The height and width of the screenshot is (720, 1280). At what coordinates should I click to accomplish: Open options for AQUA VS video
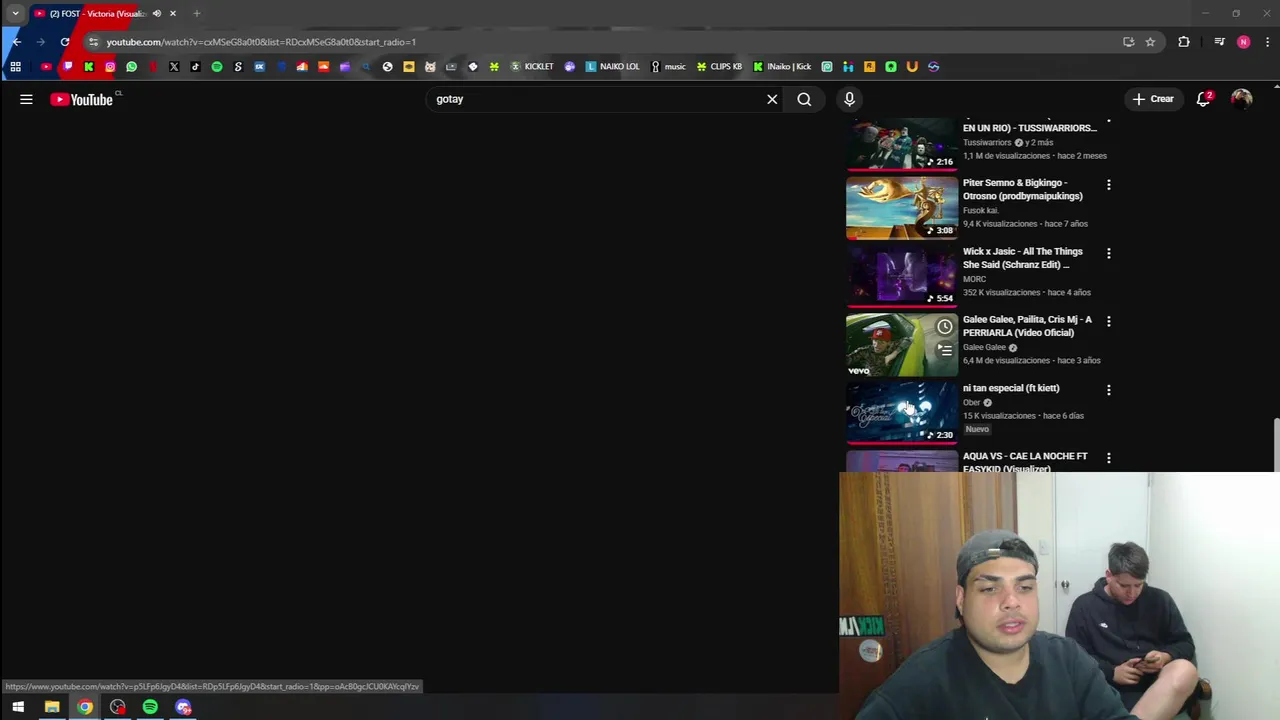(1108, 458)
